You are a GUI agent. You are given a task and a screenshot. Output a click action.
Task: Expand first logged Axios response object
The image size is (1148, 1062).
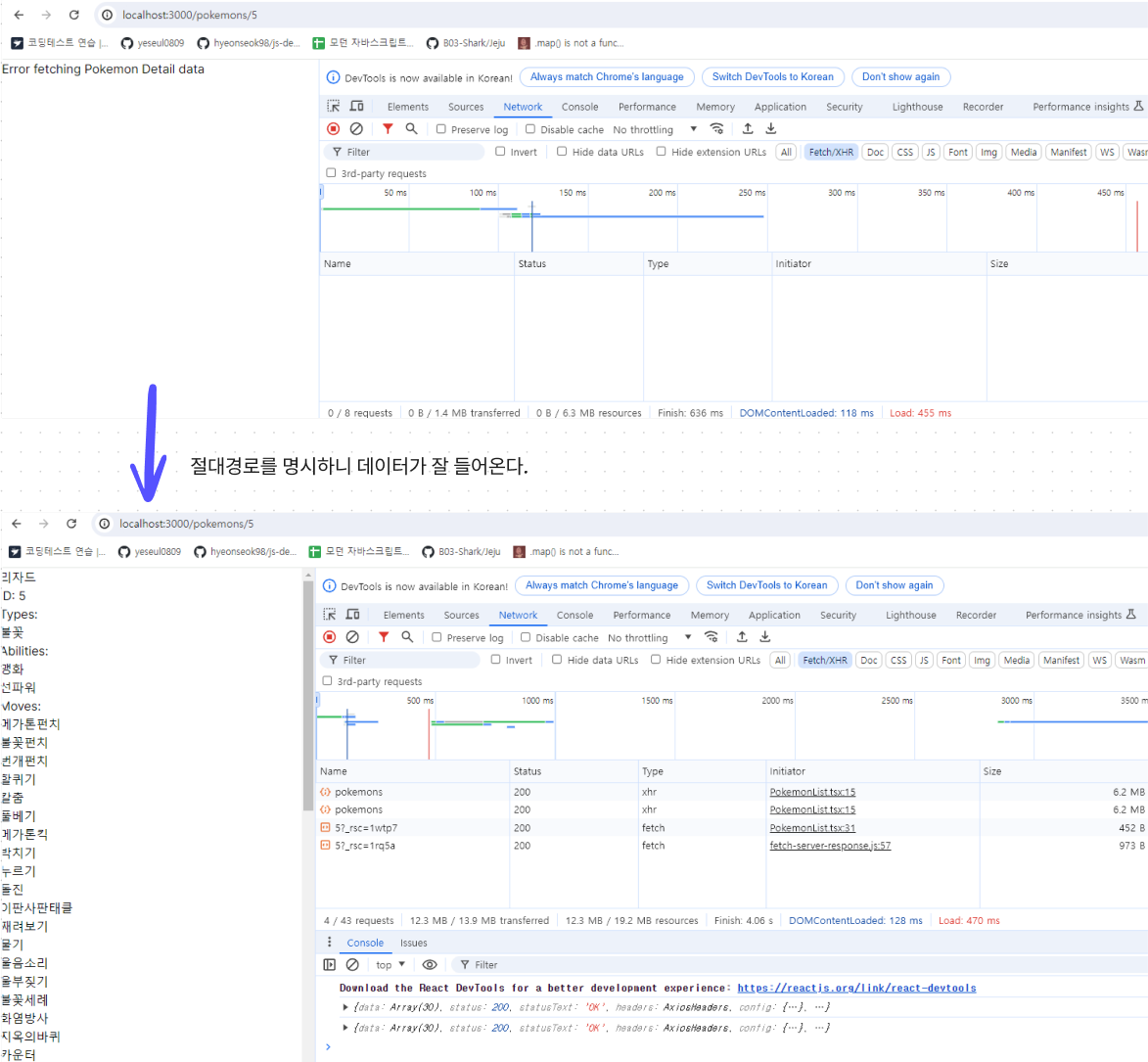pyautogui.click(x=345, y=1007)
